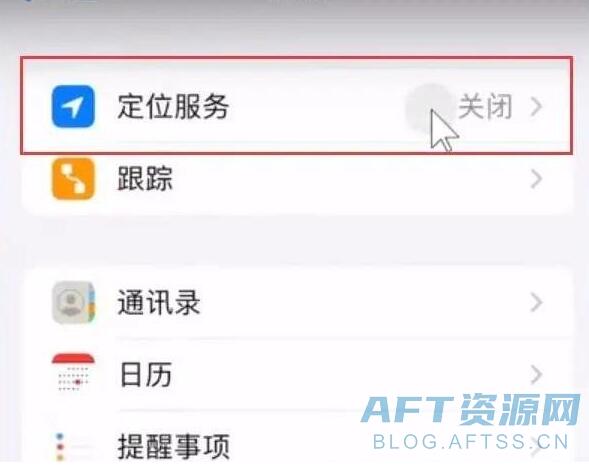Click the gray touch indicator circle beside 关闭

coord(430,107)
